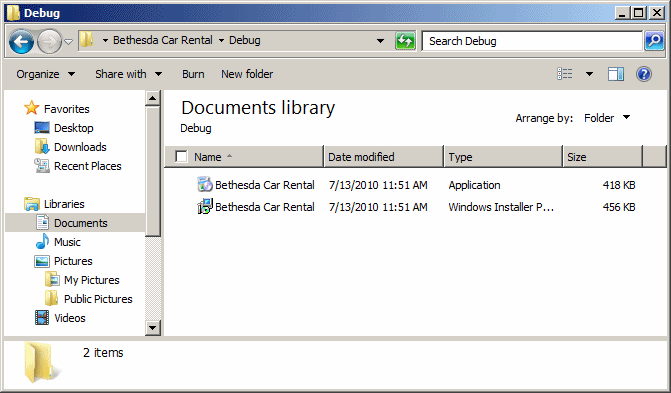The image size is (671, 393).
Task: Open the Music library
Action: click(67, 242)
